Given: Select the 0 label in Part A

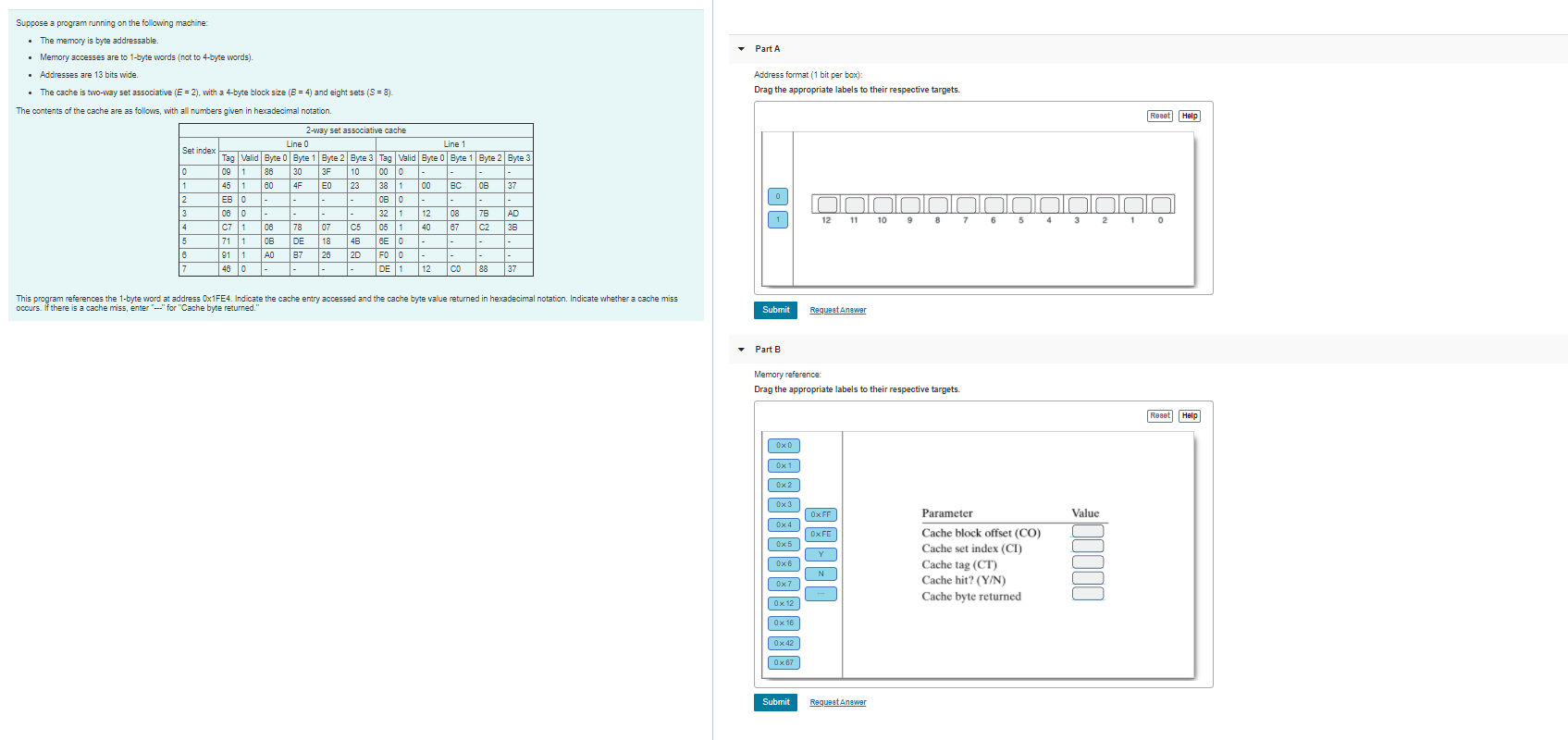Looking at the screenshot, I should point(778,196).
